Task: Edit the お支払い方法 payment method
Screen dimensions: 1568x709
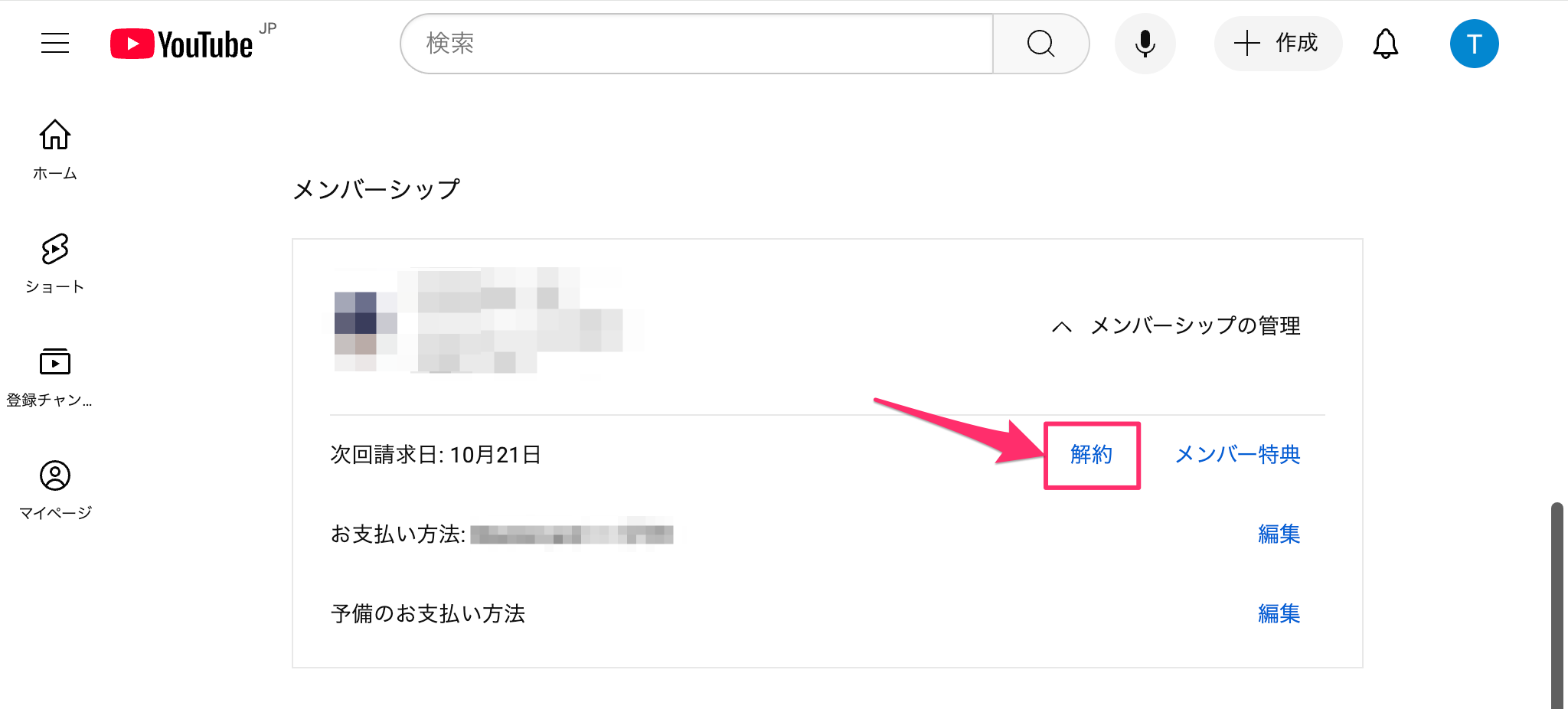Action: click(x=1279, y=534)
